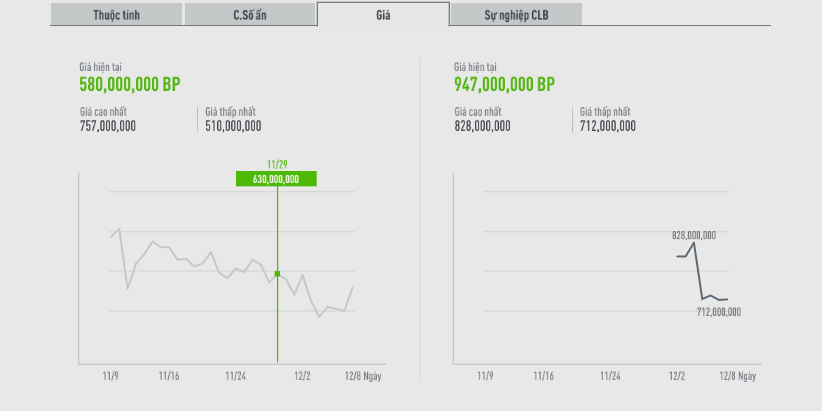The image size is (822, 411).
Task: Click the 12/8 Ngày label on left chart
Action: point(364,376)
